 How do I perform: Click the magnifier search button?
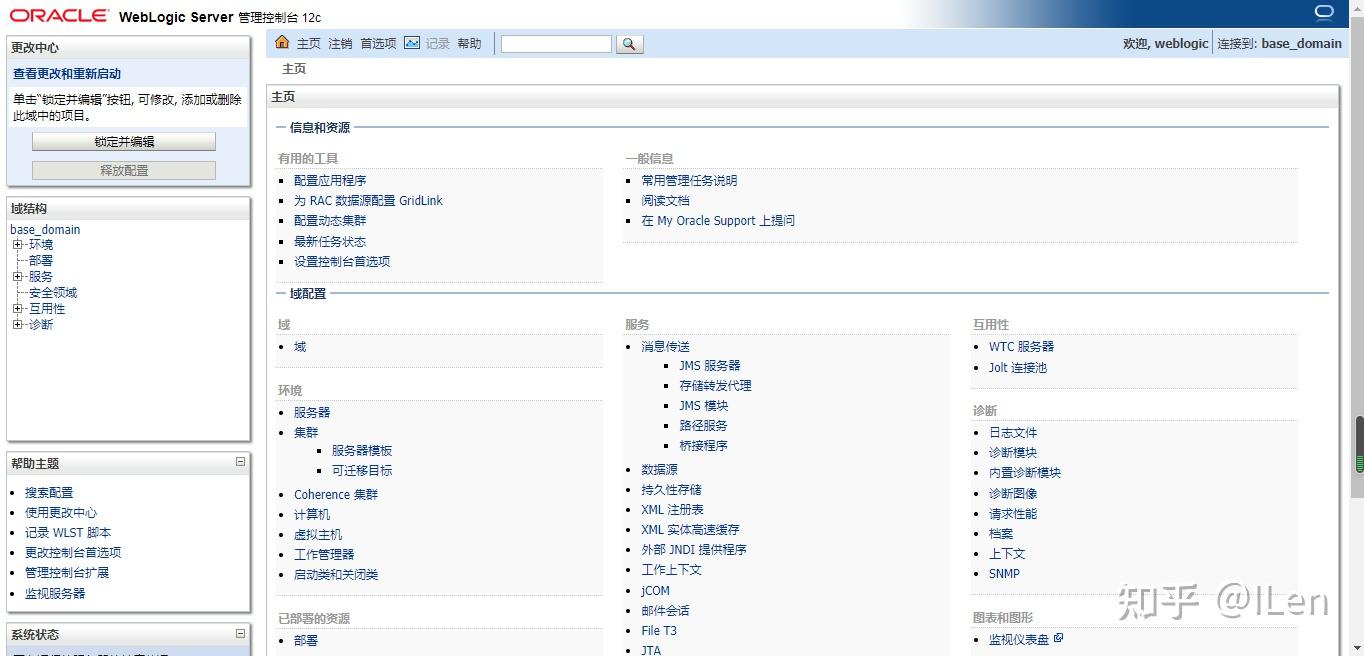tap(629, 44)
